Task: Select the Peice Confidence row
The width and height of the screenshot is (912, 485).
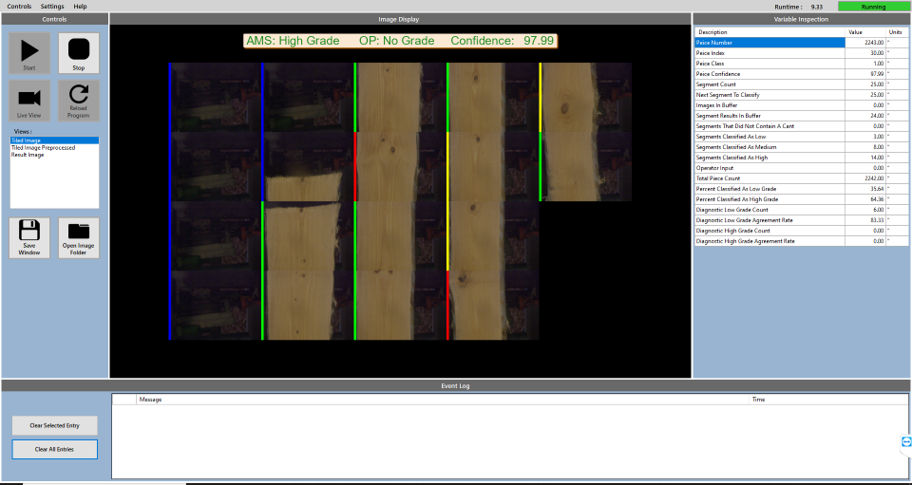Action: pos(801,74)
